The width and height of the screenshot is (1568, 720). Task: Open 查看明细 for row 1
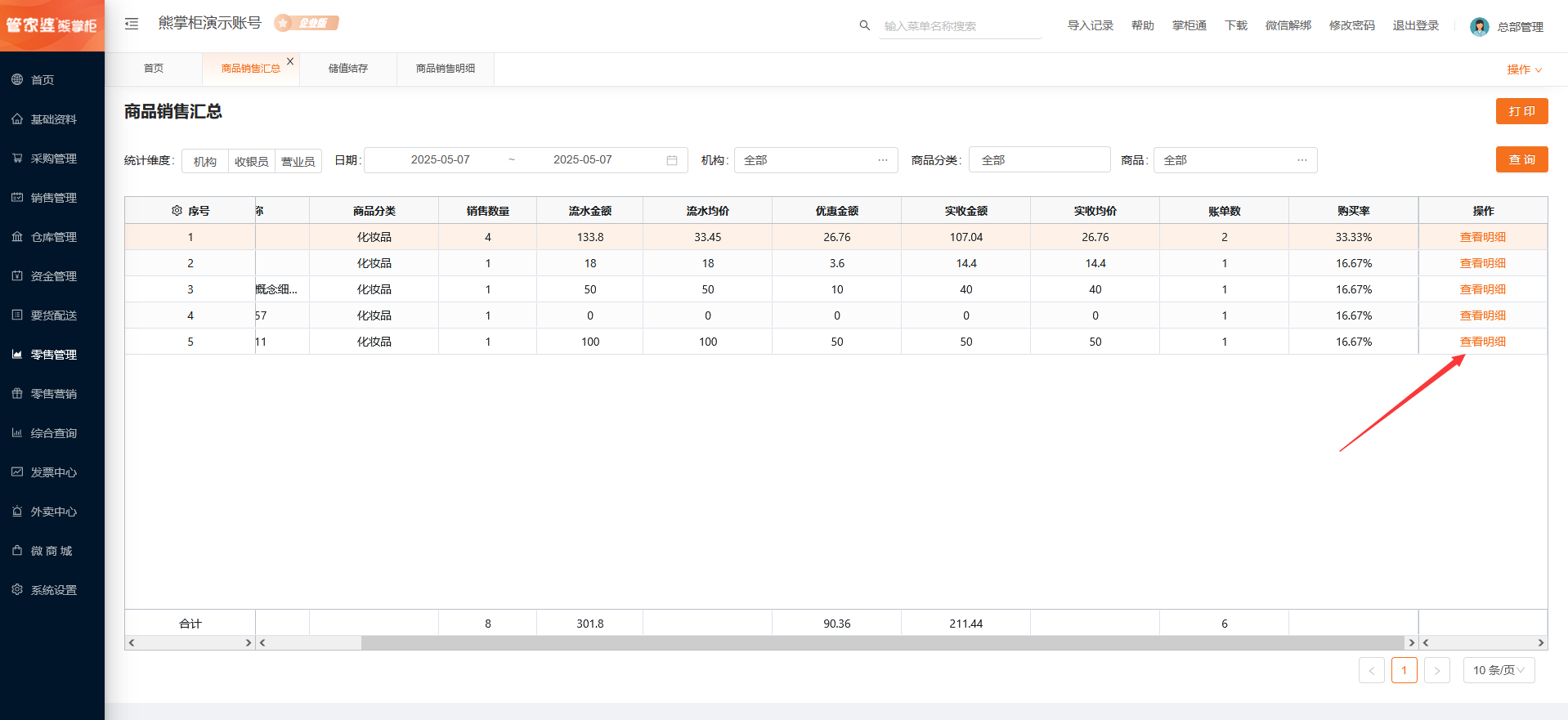1483,237
